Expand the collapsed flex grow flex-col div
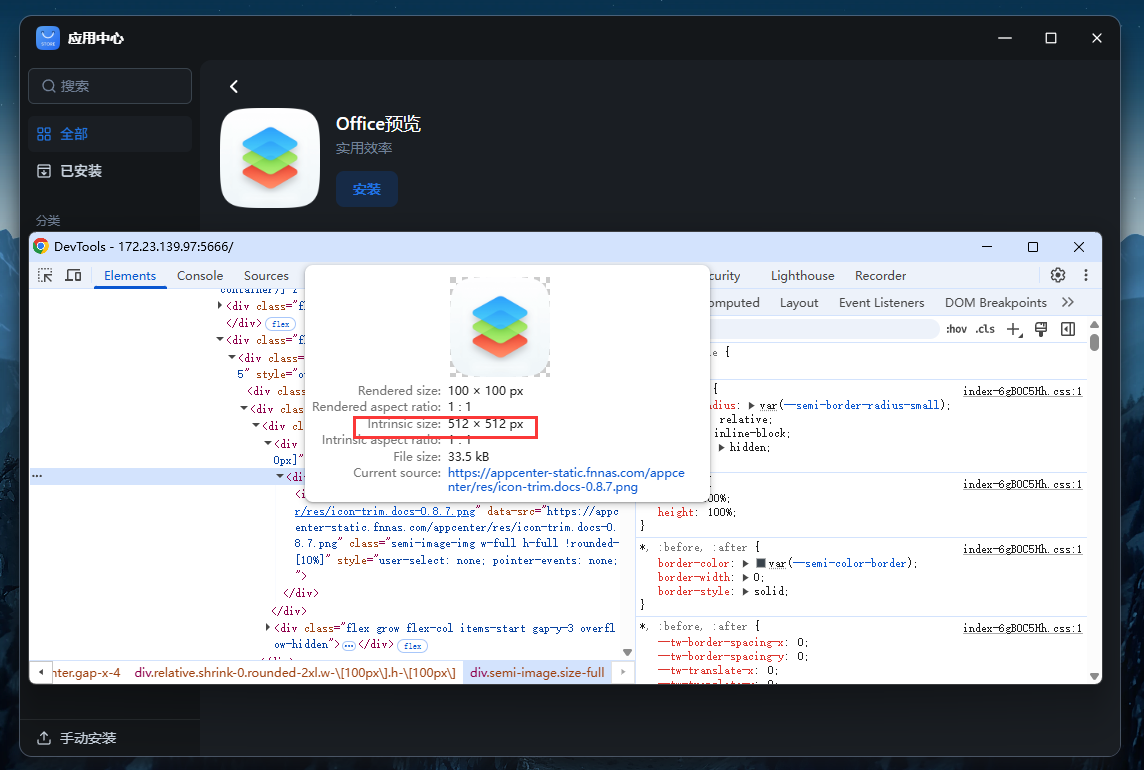 (268, 627)
